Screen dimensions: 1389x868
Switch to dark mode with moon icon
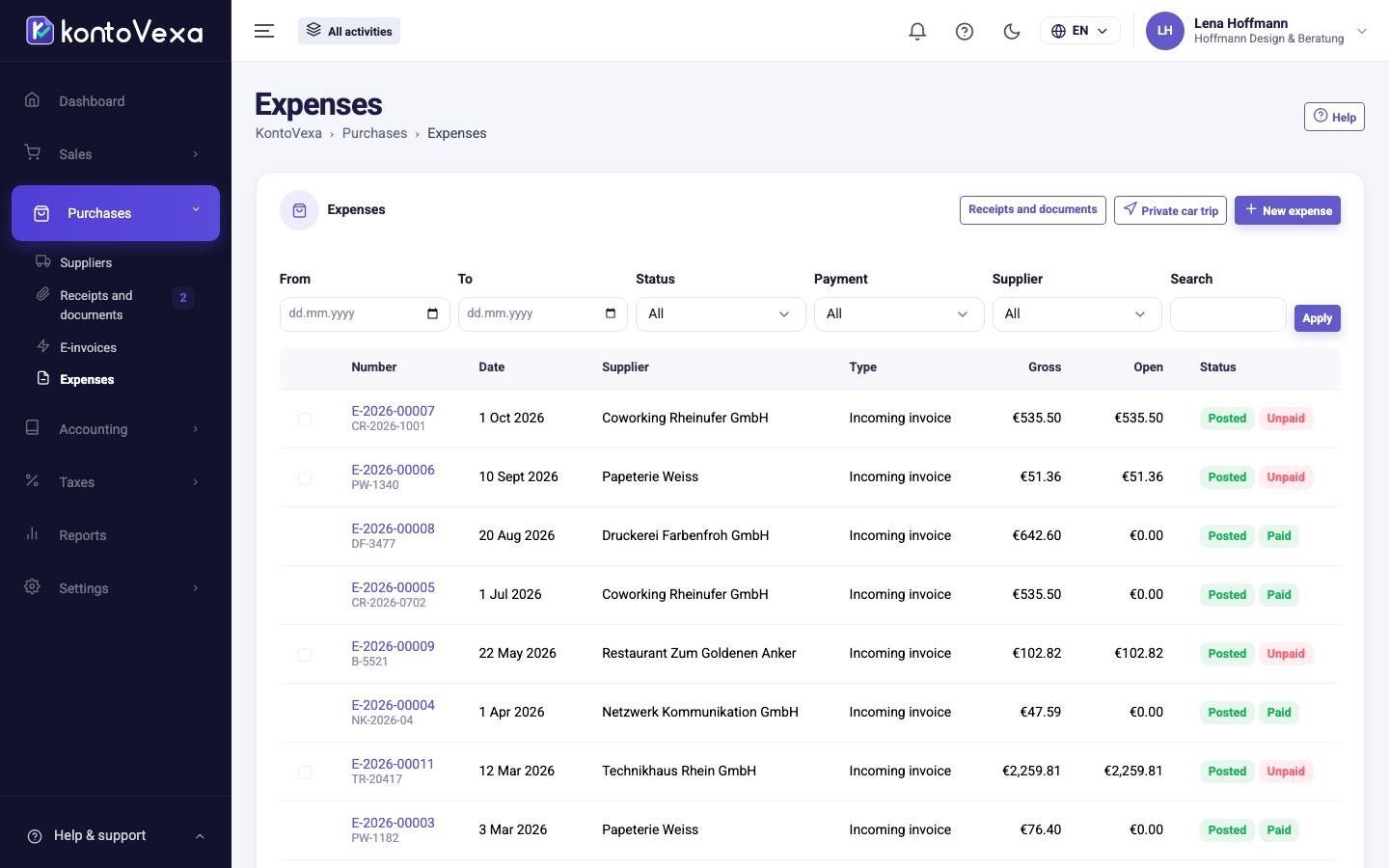click(x=1012, y=31)
